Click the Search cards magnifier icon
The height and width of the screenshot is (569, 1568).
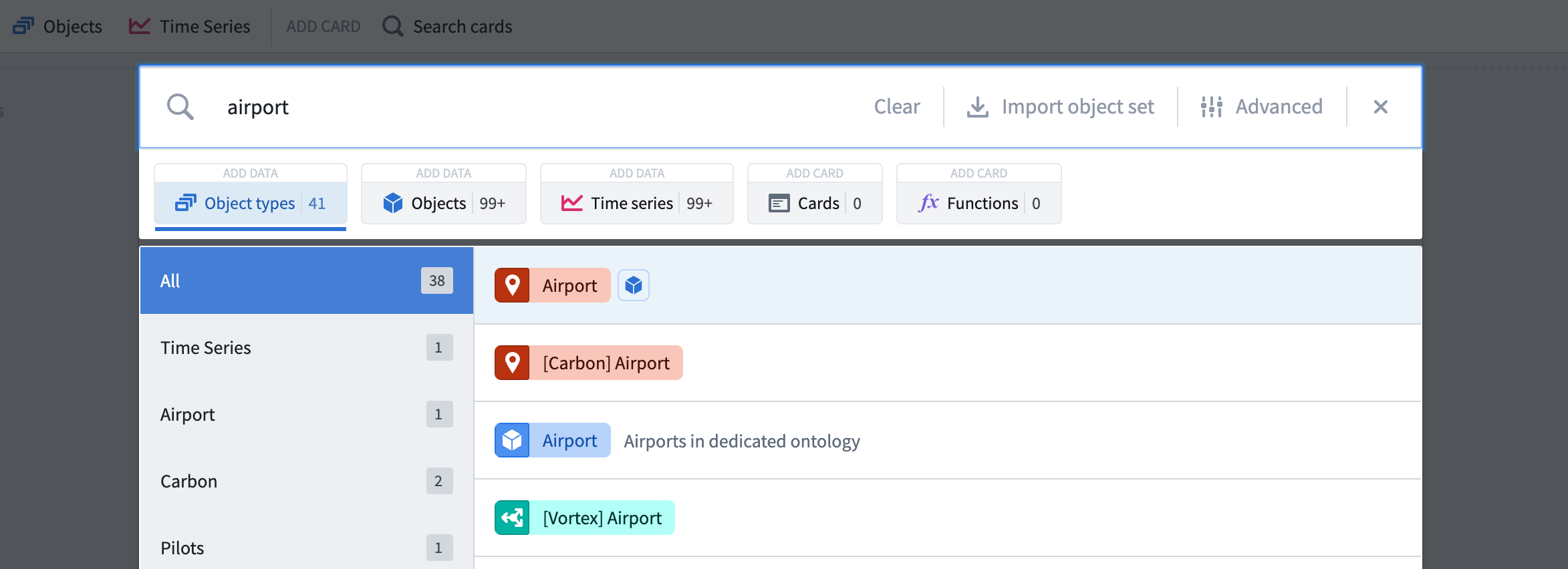pos(392,26)
